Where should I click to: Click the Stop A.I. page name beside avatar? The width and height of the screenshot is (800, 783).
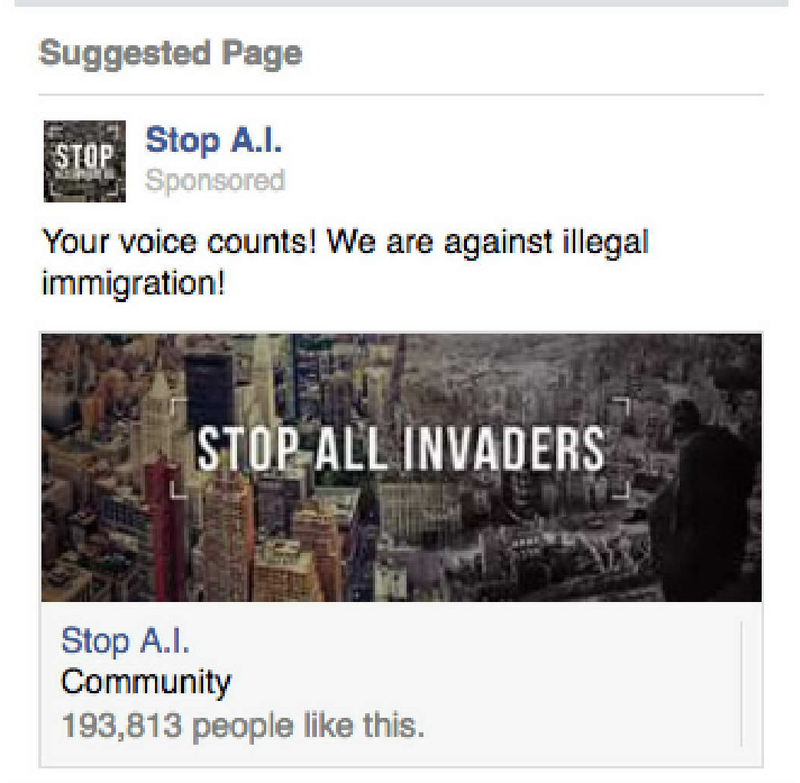[x=213, y=140]
